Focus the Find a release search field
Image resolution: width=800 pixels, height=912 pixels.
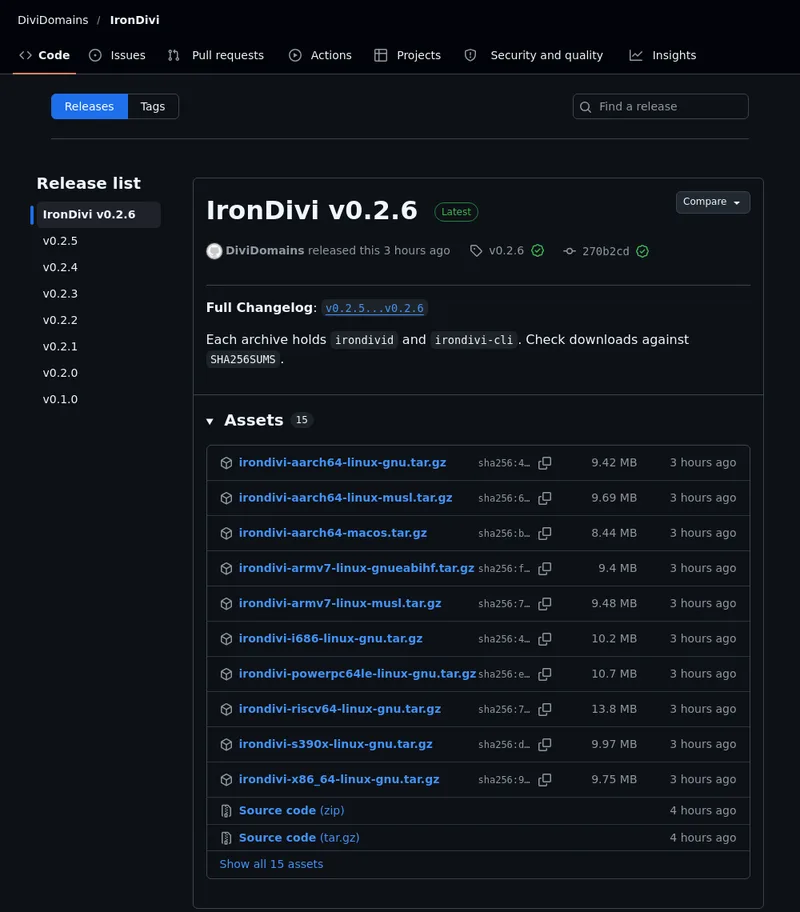[660, 106]
